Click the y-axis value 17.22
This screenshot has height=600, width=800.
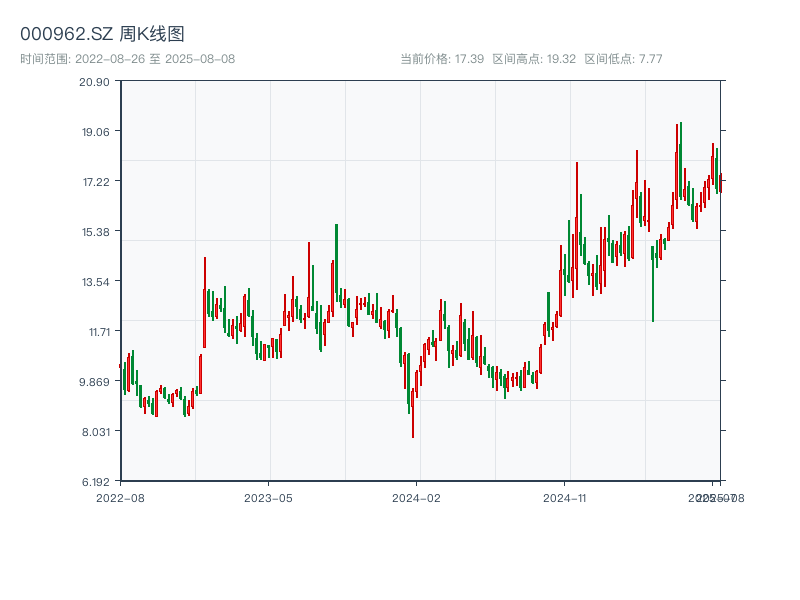96,182
